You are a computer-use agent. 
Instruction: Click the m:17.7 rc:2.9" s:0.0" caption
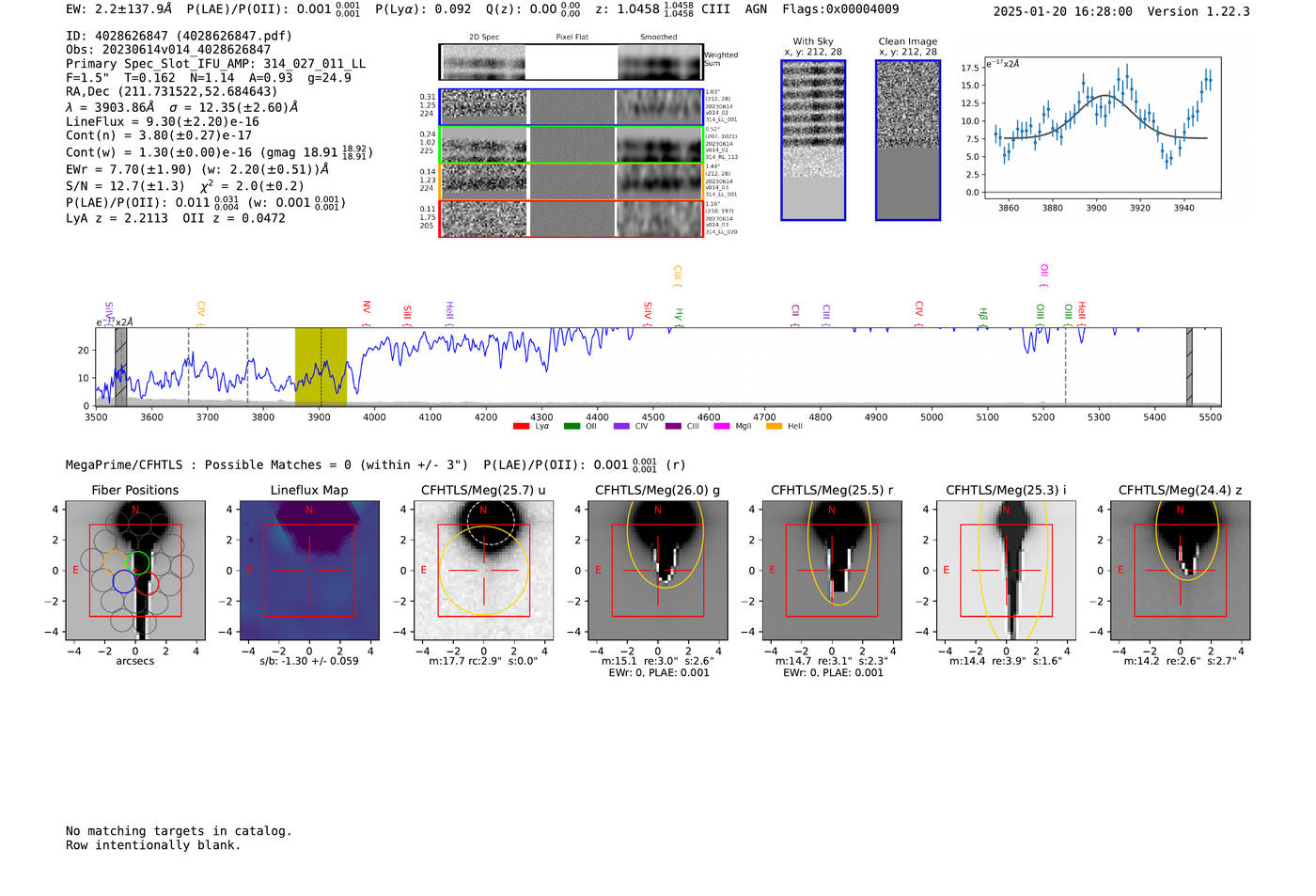coord(483,661)
